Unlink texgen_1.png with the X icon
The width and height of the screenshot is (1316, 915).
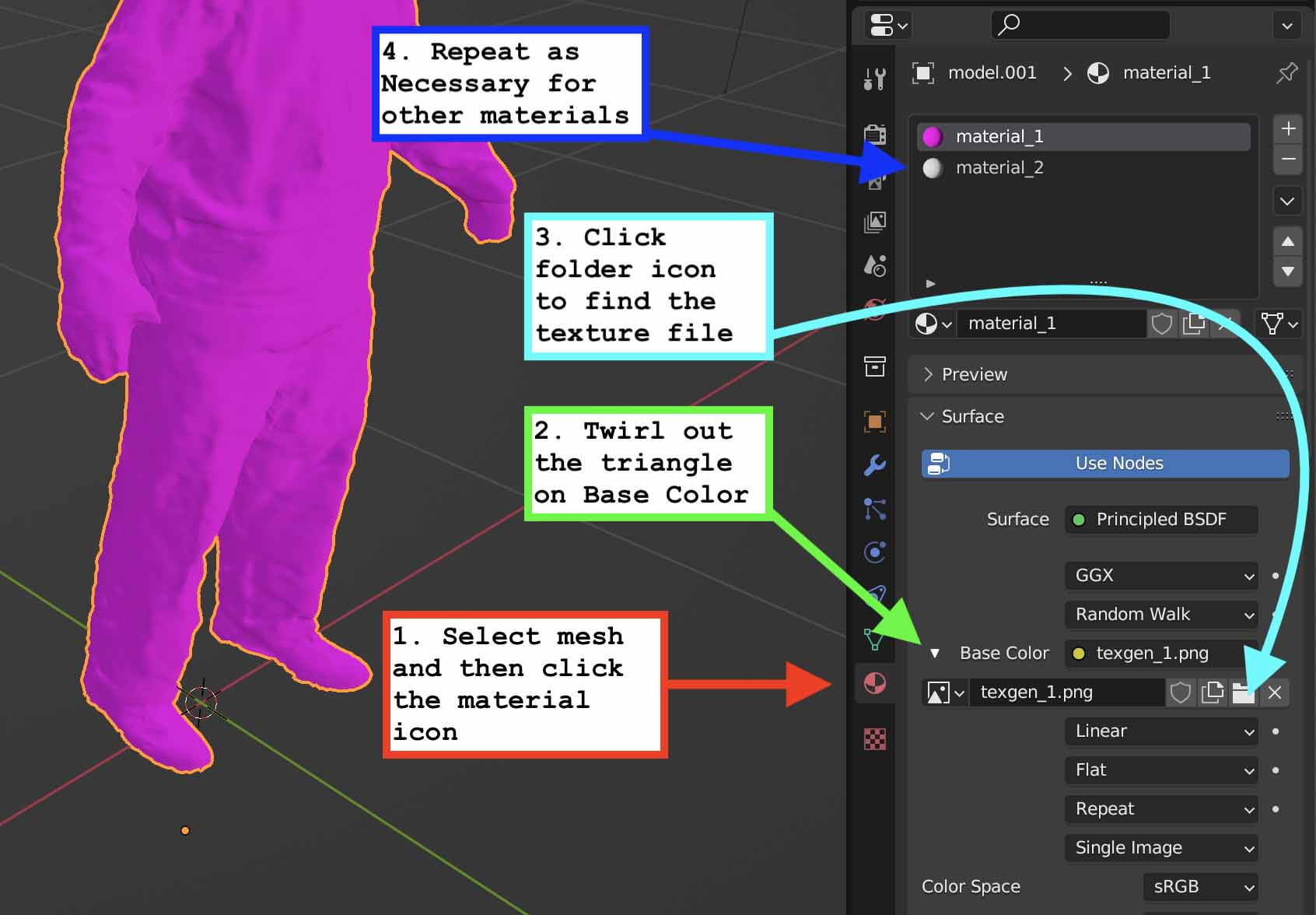[x=1275, y=692]
